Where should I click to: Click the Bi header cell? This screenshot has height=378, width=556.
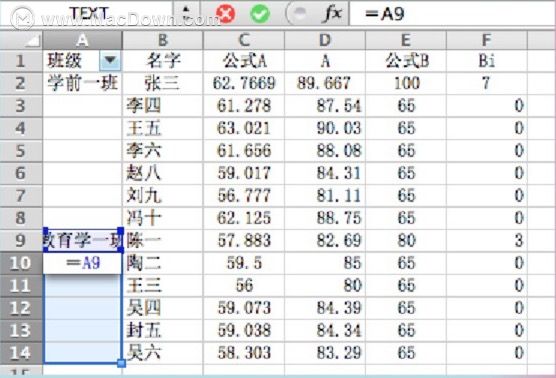click(486, 61)
